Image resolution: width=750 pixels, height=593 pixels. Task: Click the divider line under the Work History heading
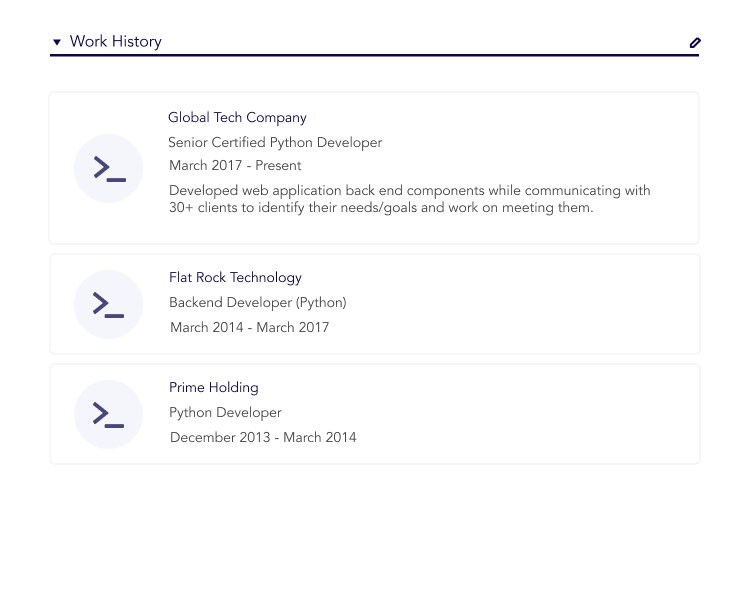click(374, 56)
